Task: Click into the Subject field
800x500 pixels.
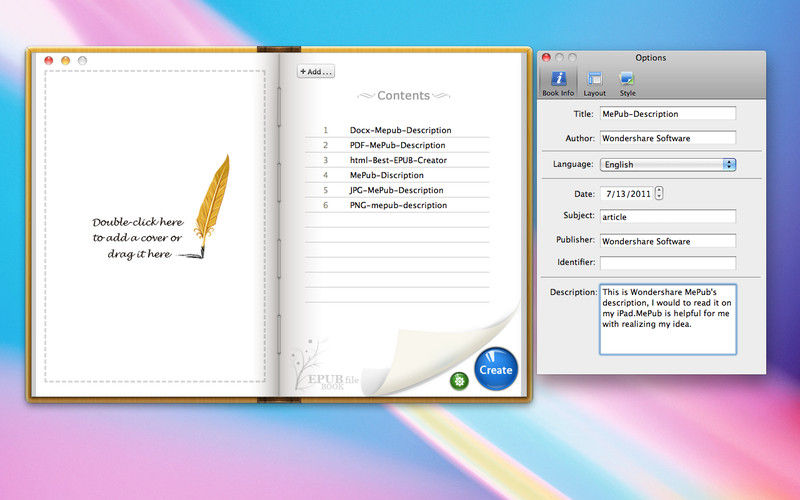Action: (667, 216)
